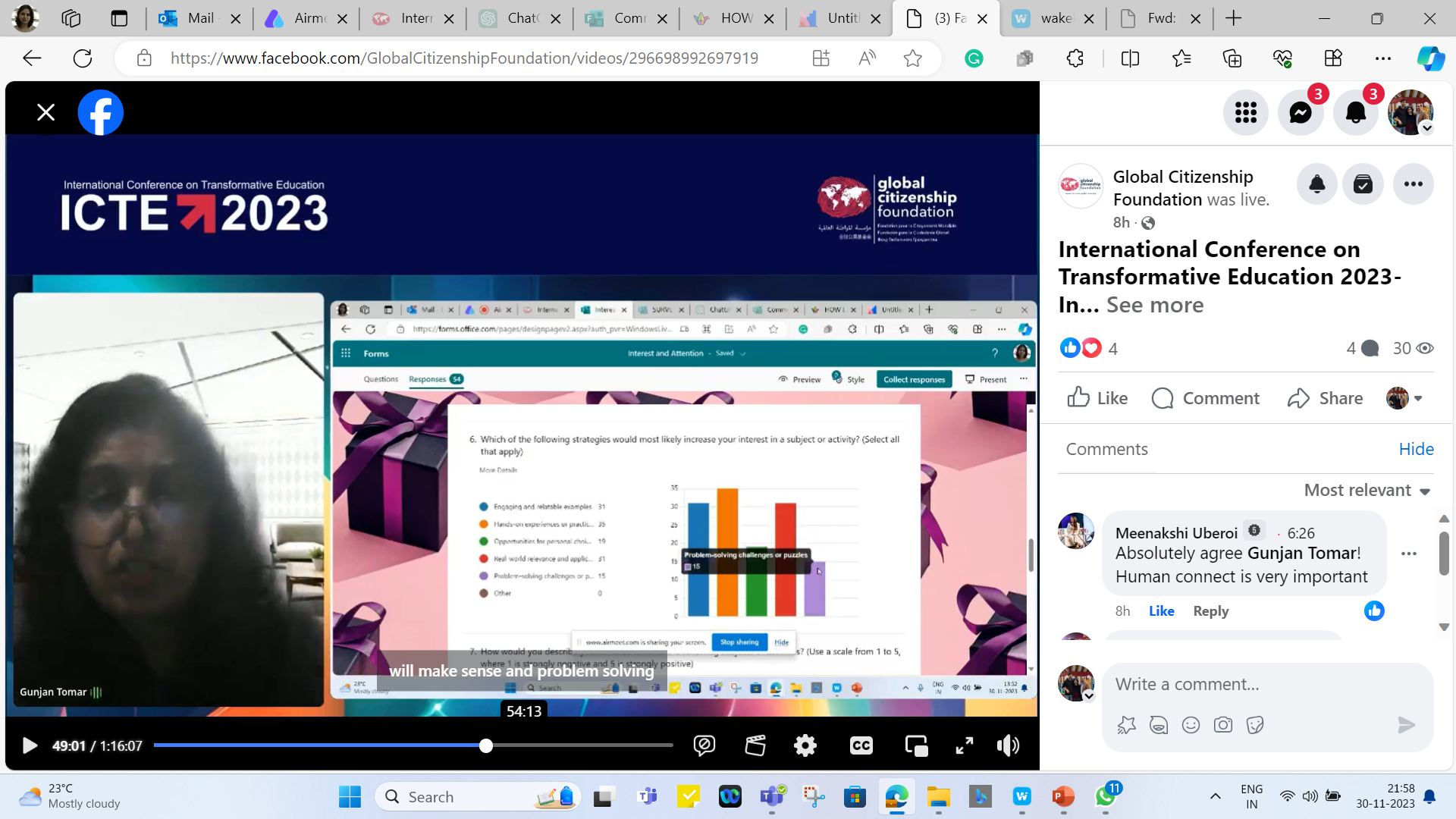
Task: Toggle closed captions on the video
Action: [861, 745]
